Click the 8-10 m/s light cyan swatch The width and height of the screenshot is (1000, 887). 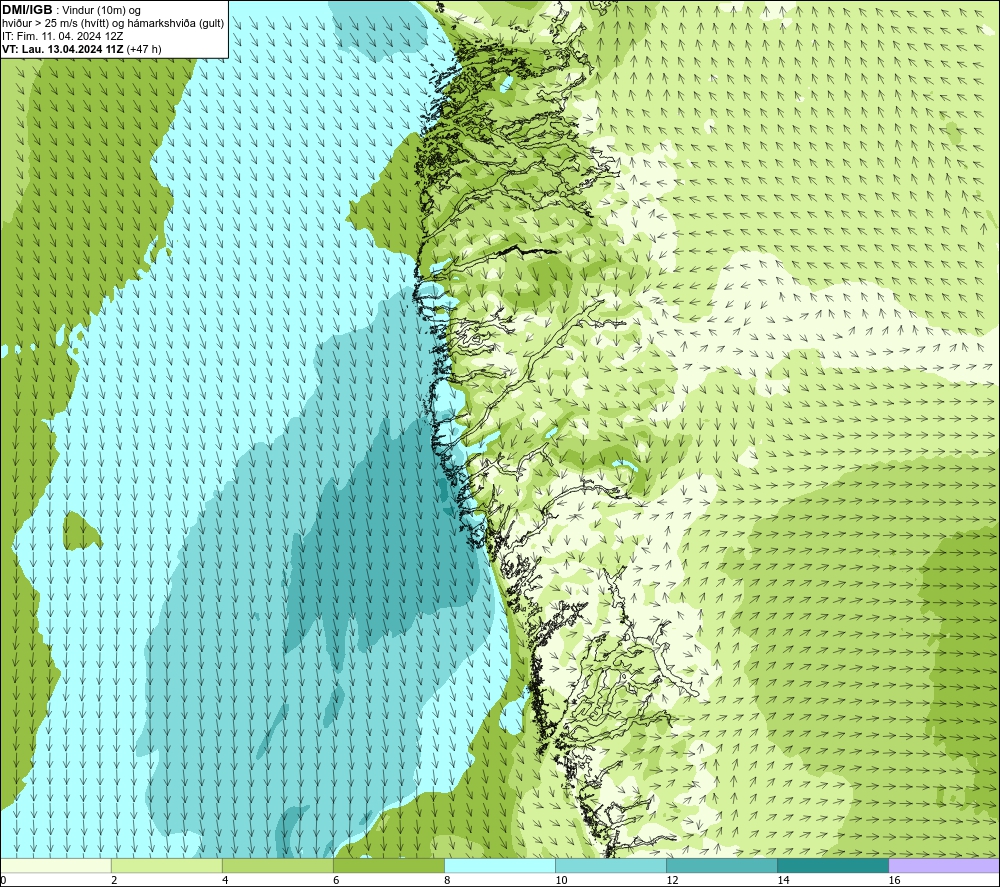[x=499, y=865]
